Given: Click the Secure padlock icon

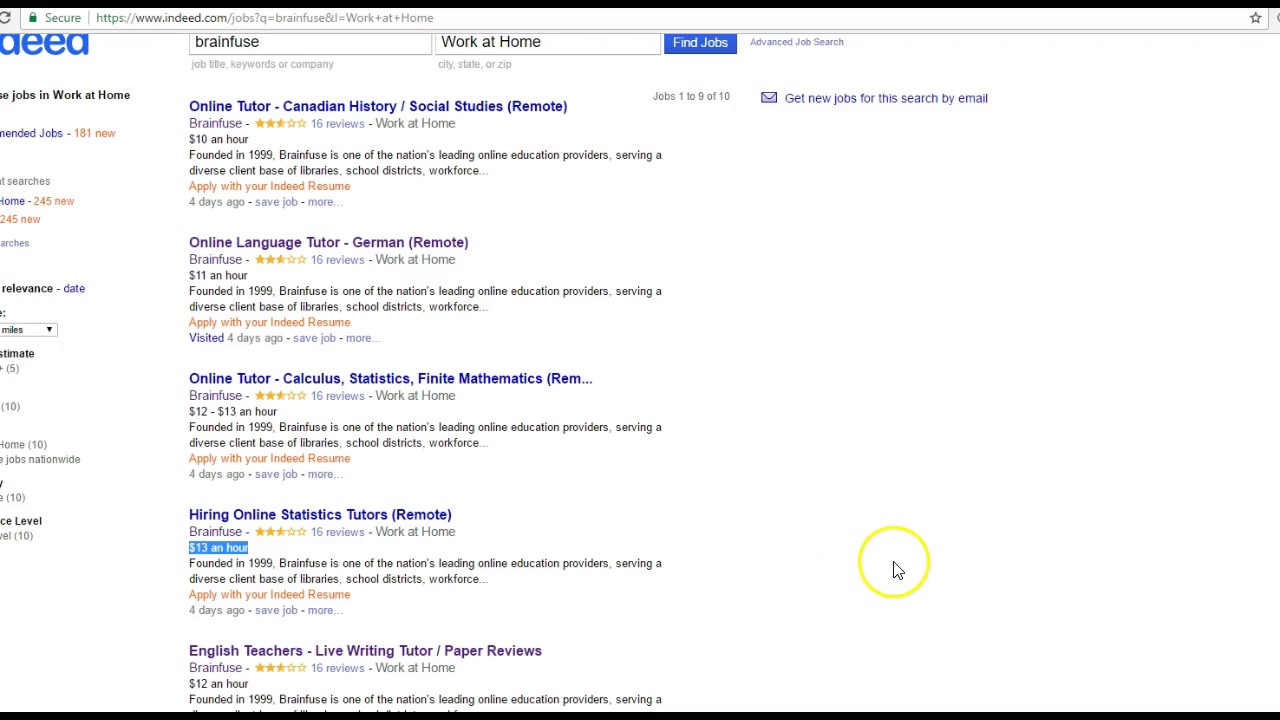Looking at the screenshot, I should click(33, 18).
